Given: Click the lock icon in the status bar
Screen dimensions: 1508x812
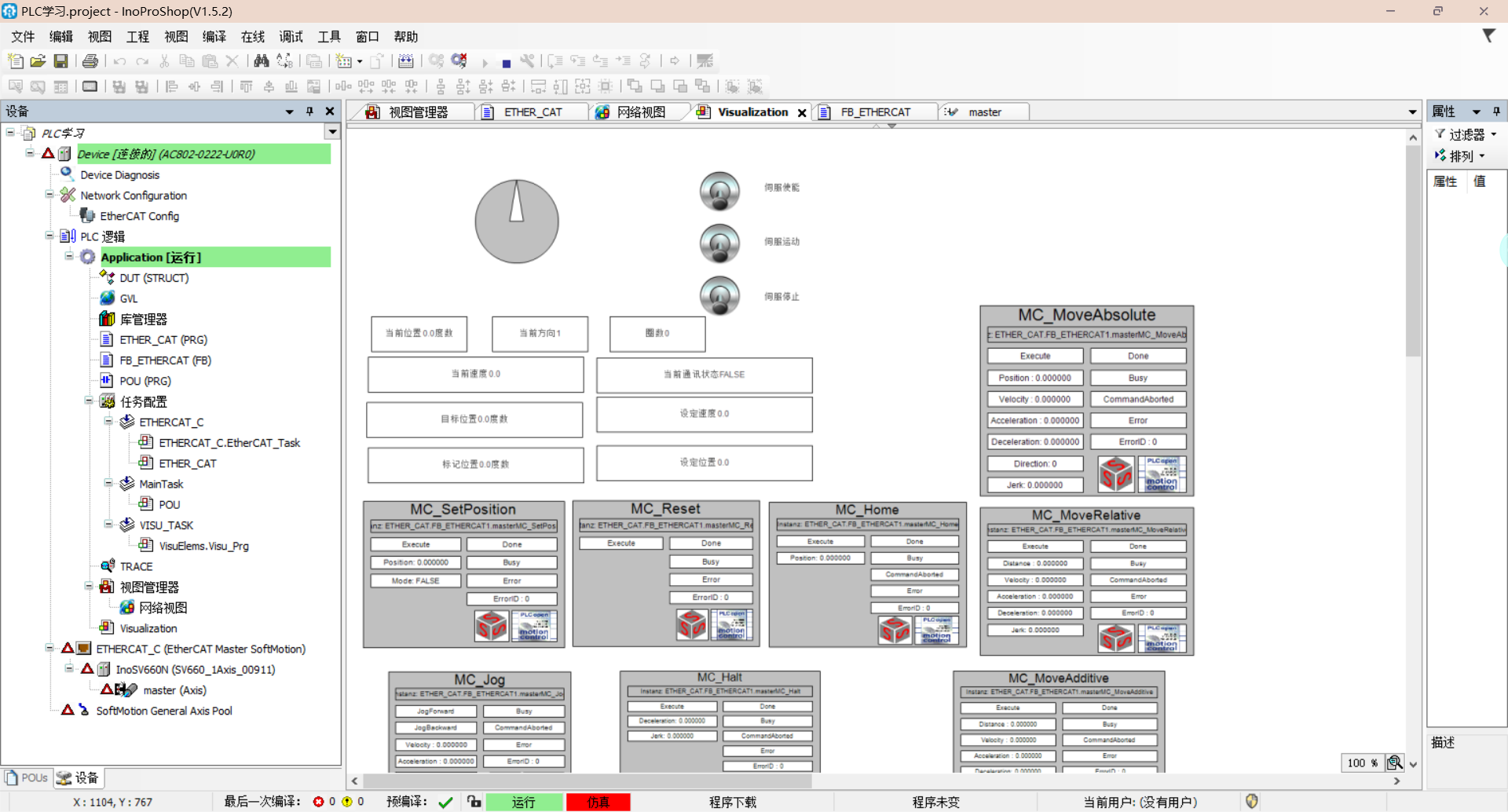Looking at the screenshot, I should pos(474,802).
